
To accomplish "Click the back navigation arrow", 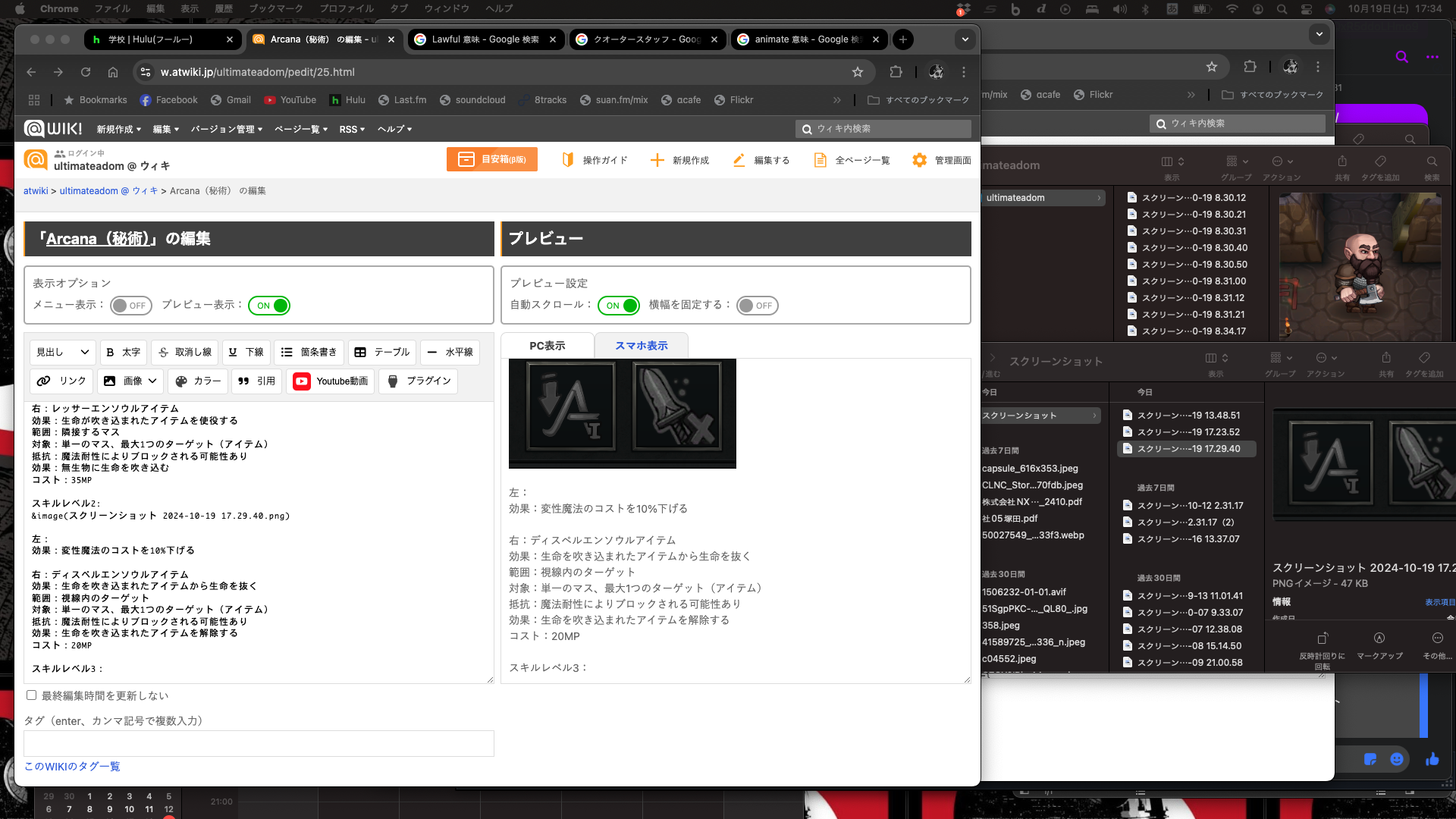I will [31, 72].
